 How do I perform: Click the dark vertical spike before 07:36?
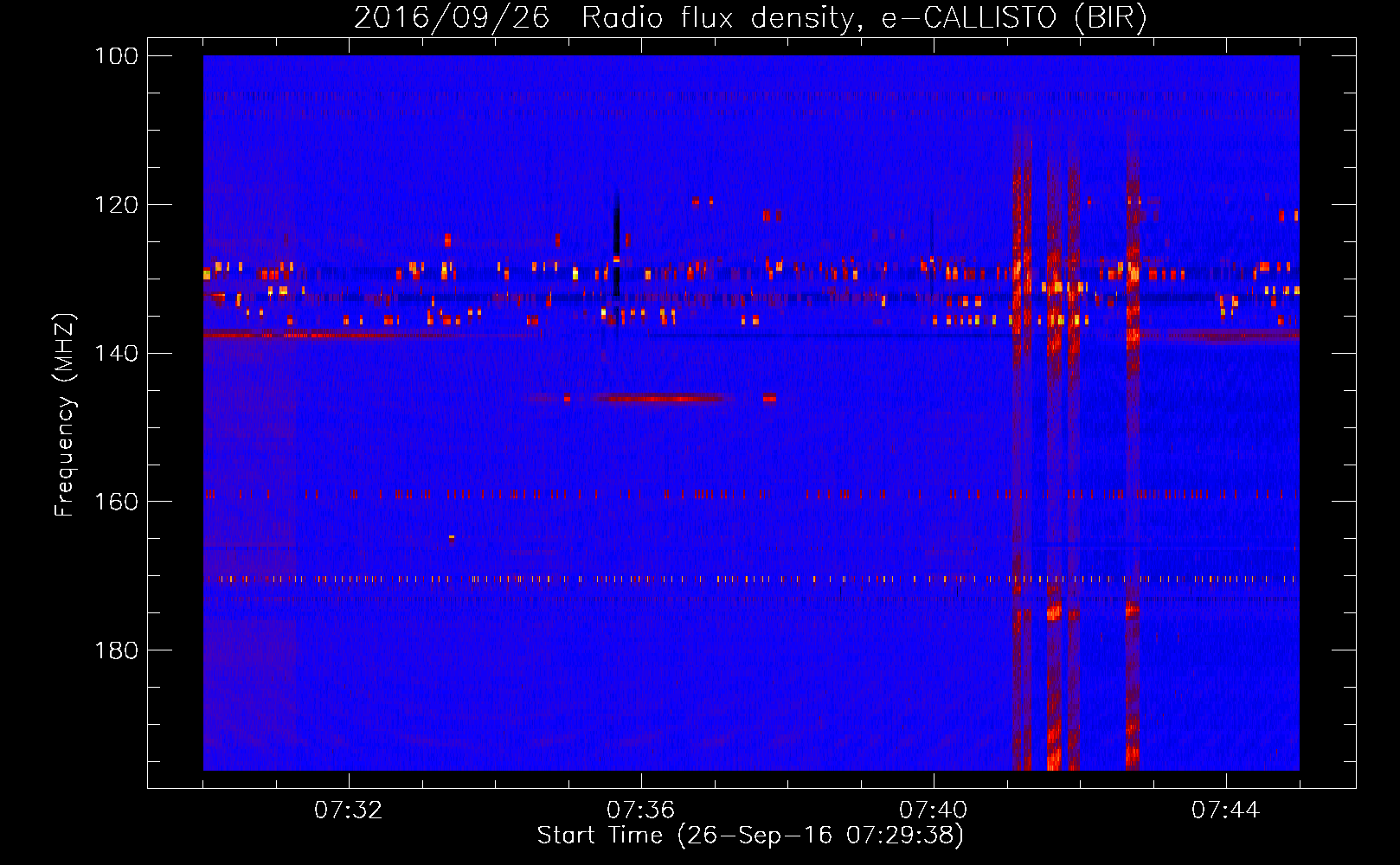click(617, 244)
